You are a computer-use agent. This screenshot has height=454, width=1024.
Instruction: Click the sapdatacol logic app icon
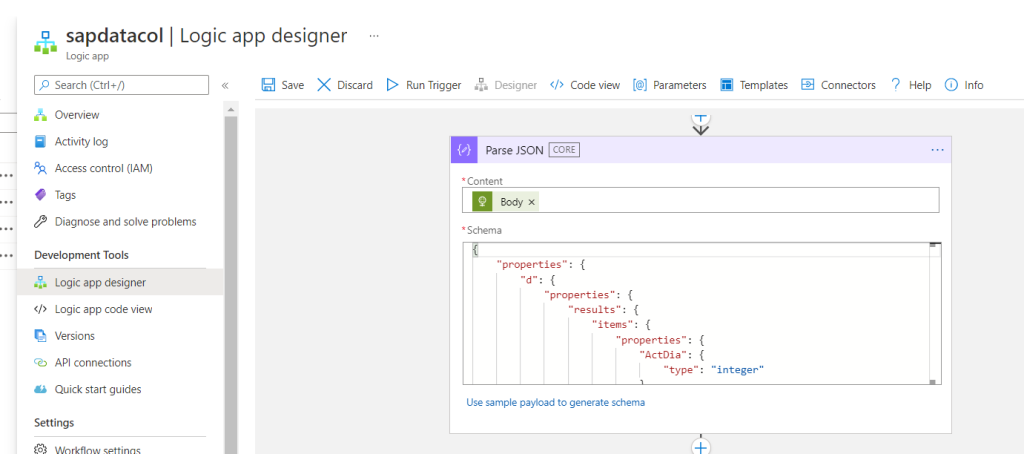pos(45,42)
